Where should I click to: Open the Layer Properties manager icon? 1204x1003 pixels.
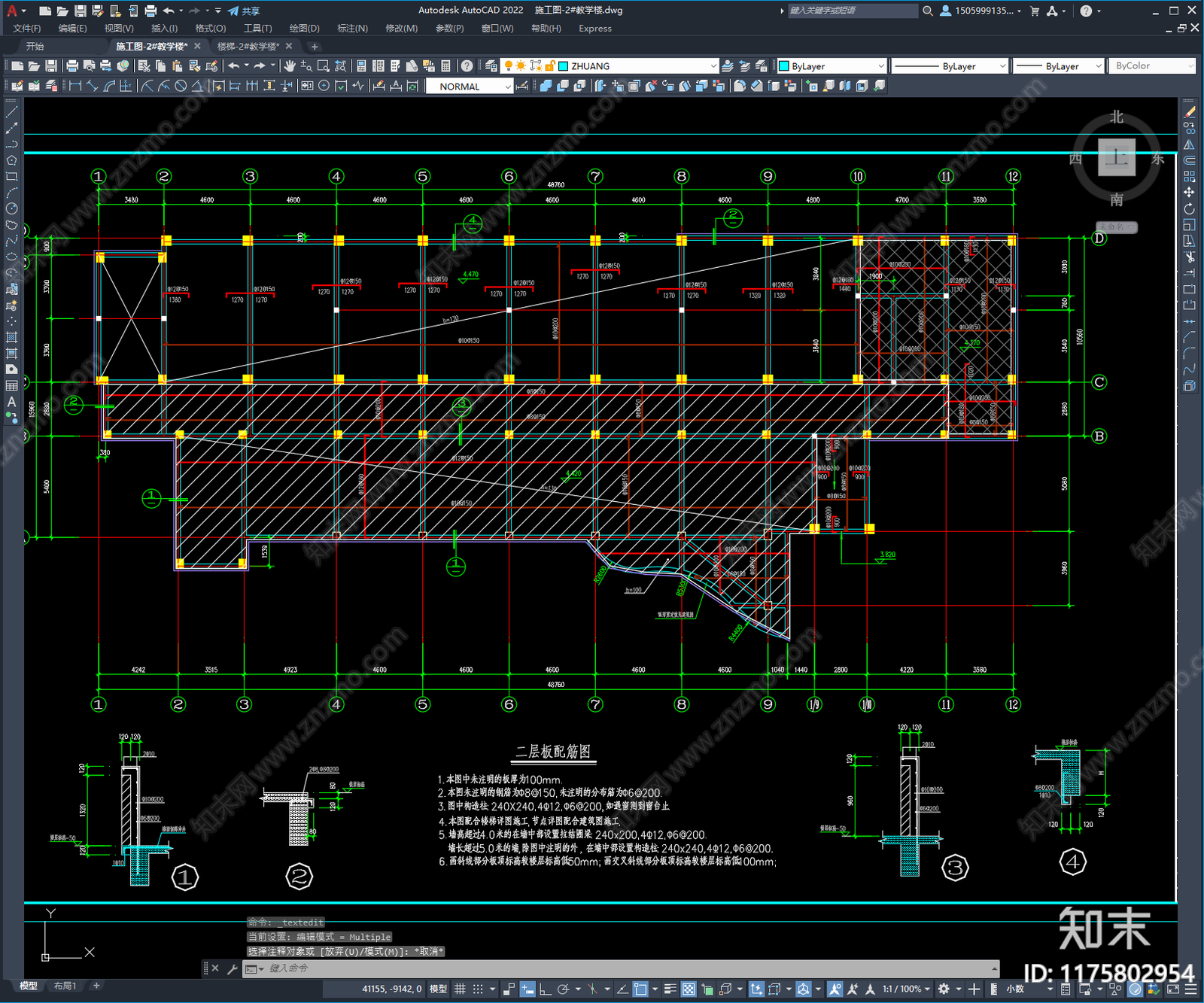[x=491, y=66]
